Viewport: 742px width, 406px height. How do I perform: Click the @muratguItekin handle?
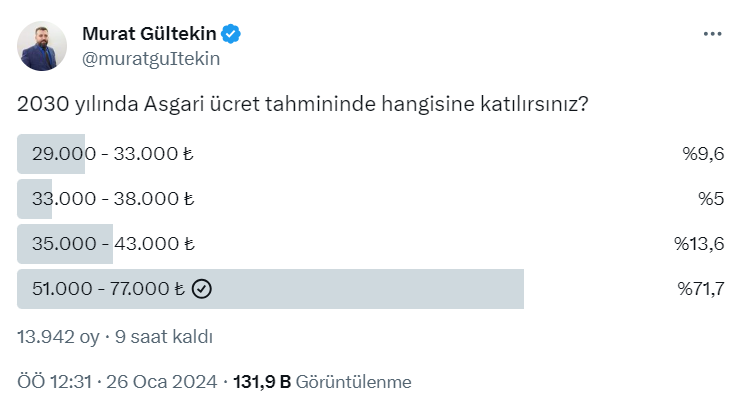[x=150, y=58]
